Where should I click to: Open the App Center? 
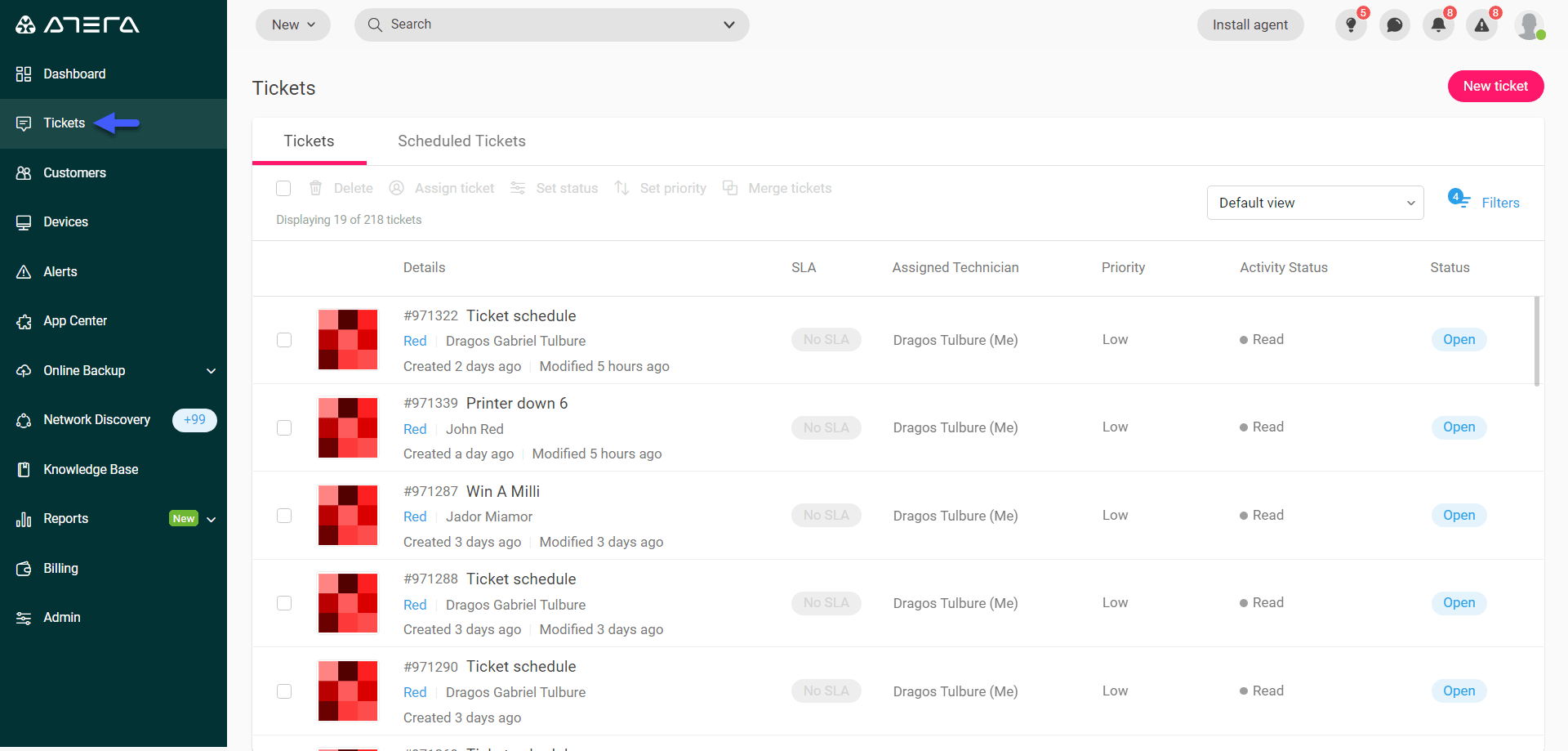click(74, 320)
